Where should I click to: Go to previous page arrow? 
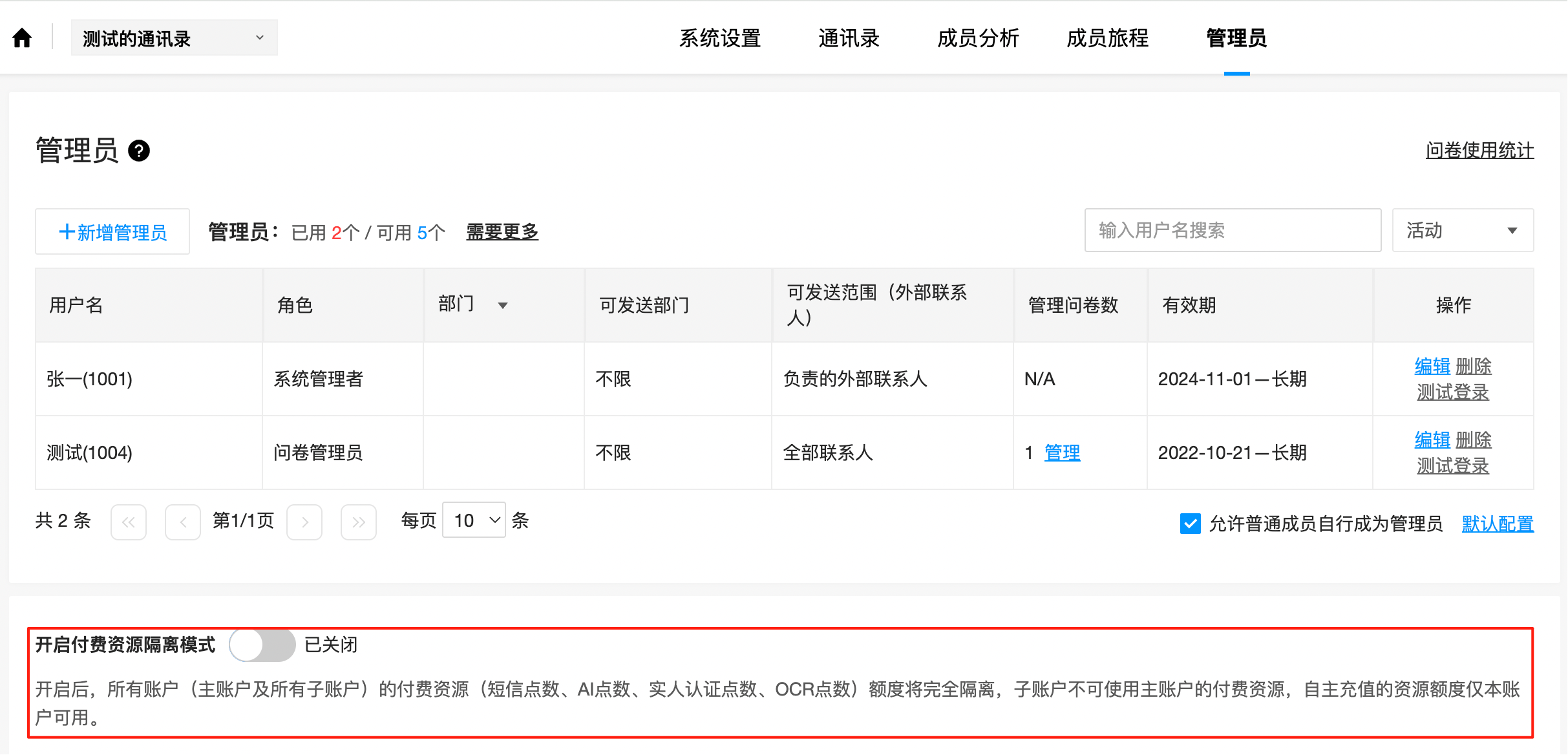click(x=183, y=522)
